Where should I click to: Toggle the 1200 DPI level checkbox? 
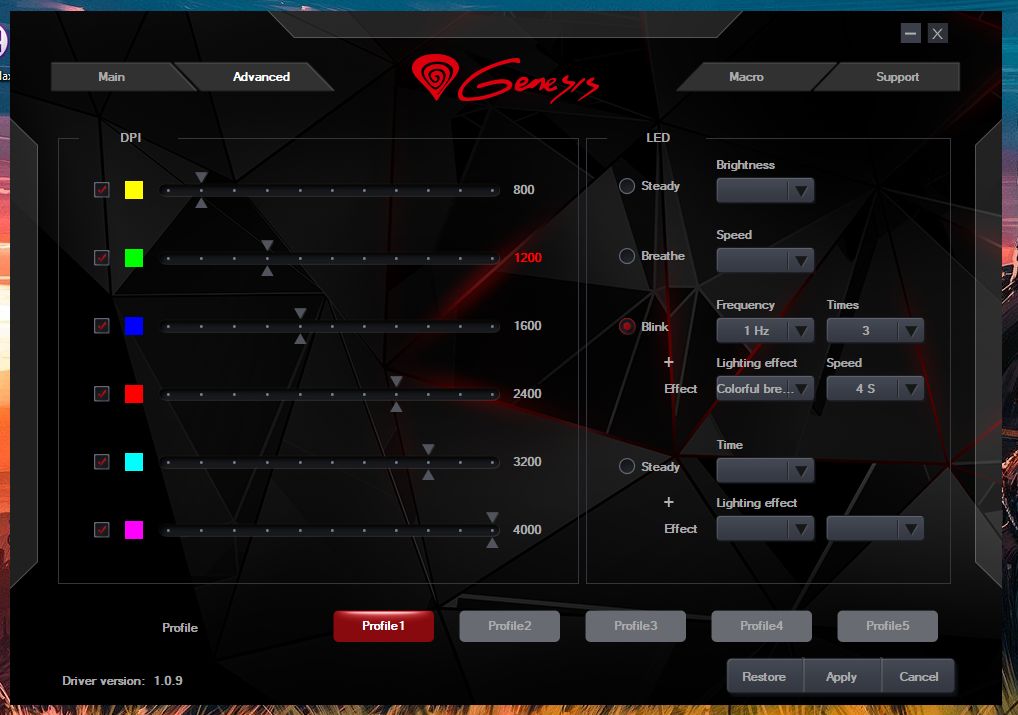click(x=101, y=258)
